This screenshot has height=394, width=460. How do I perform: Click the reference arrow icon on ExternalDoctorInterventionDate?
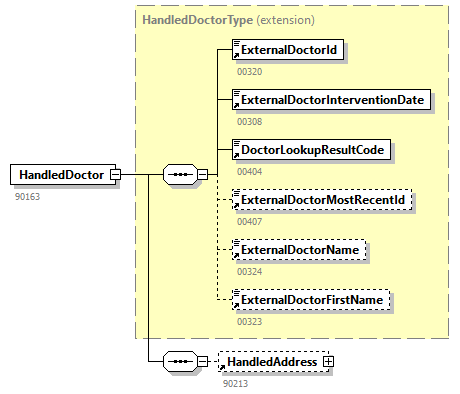[236, 105]
